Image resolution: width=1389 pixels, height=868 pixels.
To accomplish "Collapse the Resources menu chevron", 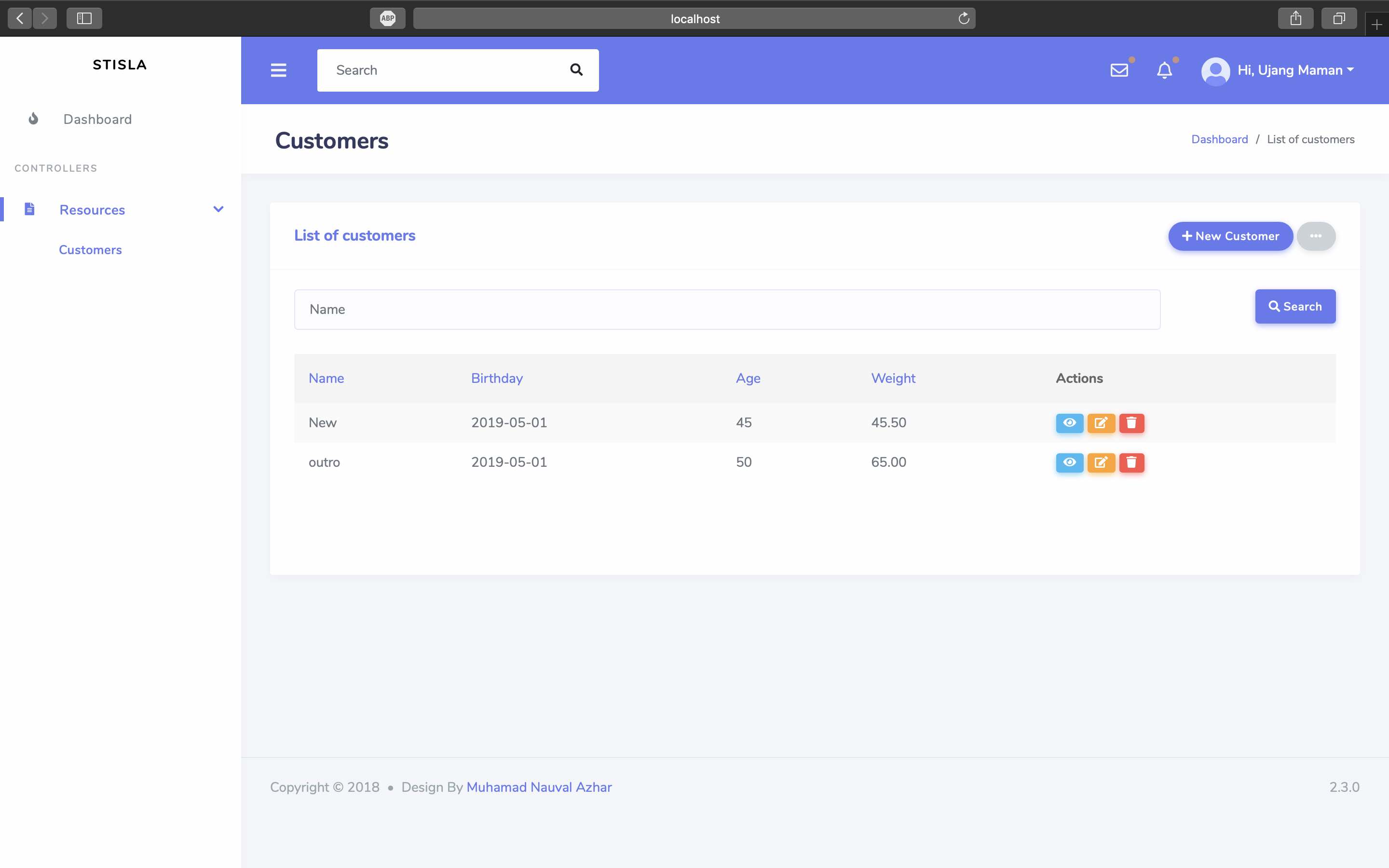I will point(218,210).
